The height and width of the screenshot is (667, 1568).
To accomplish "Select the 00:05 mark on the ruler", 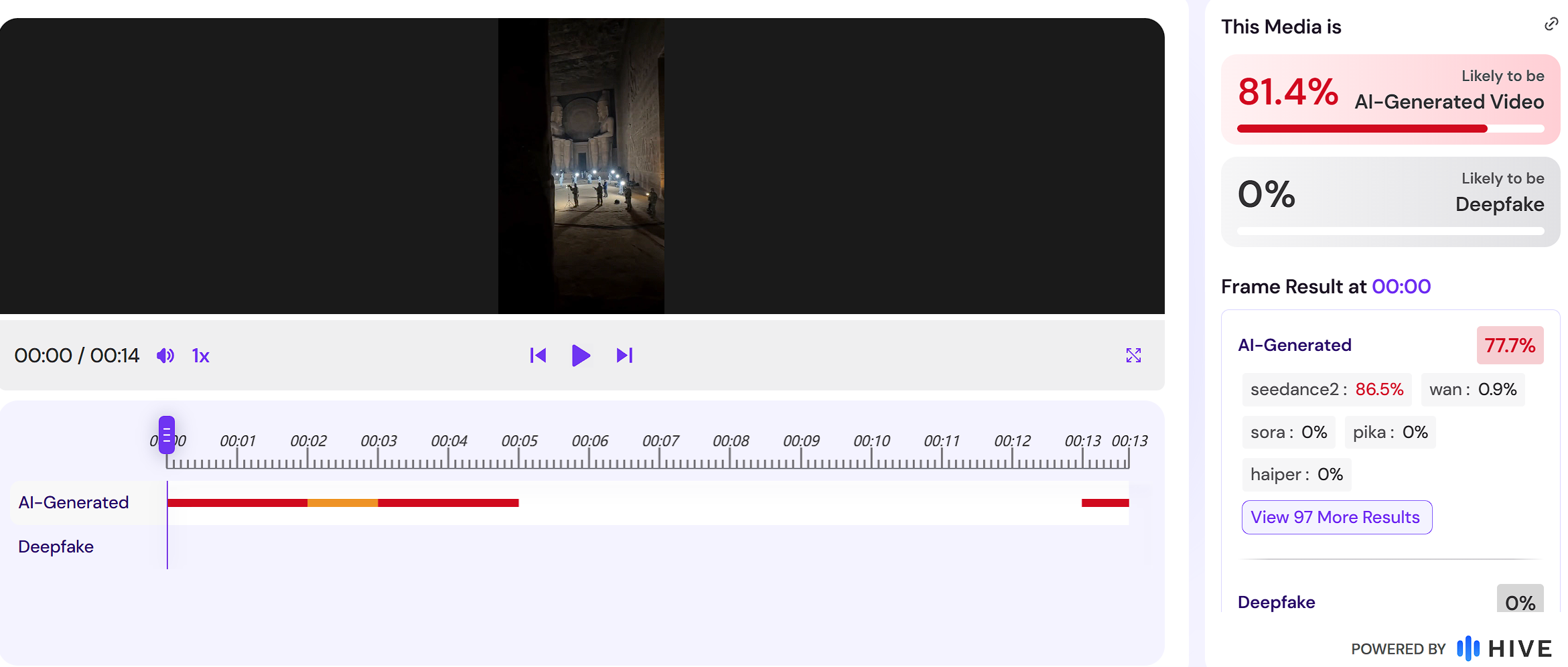I will pos(519,441).
